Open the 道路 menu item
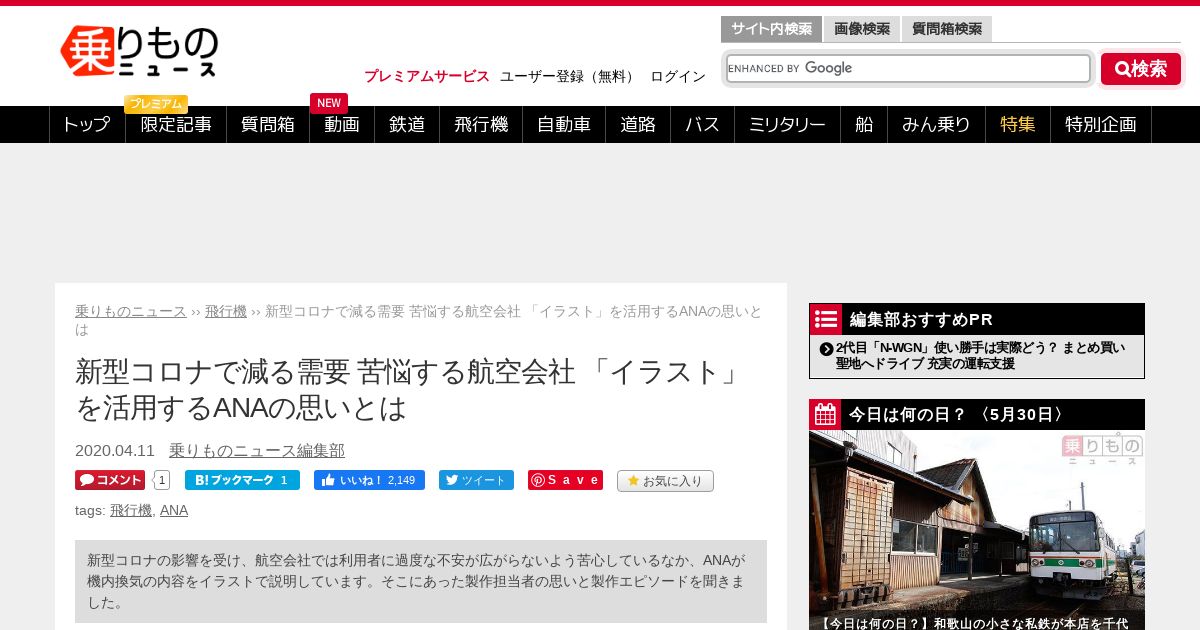The image size is (1200, 630). pos(638,124)
